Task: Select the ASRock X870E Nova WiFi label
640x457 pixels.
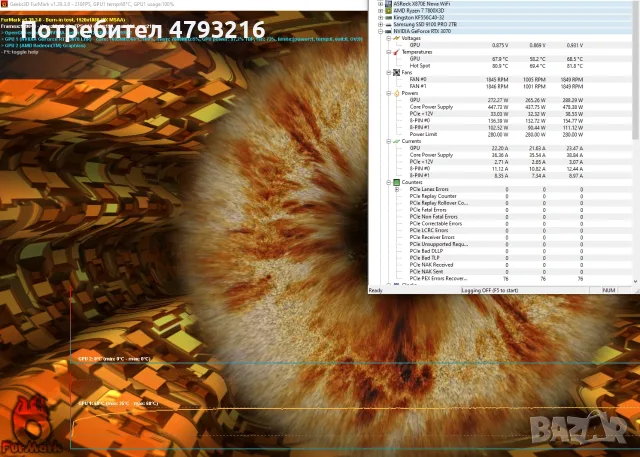Action: click(422, 4)
